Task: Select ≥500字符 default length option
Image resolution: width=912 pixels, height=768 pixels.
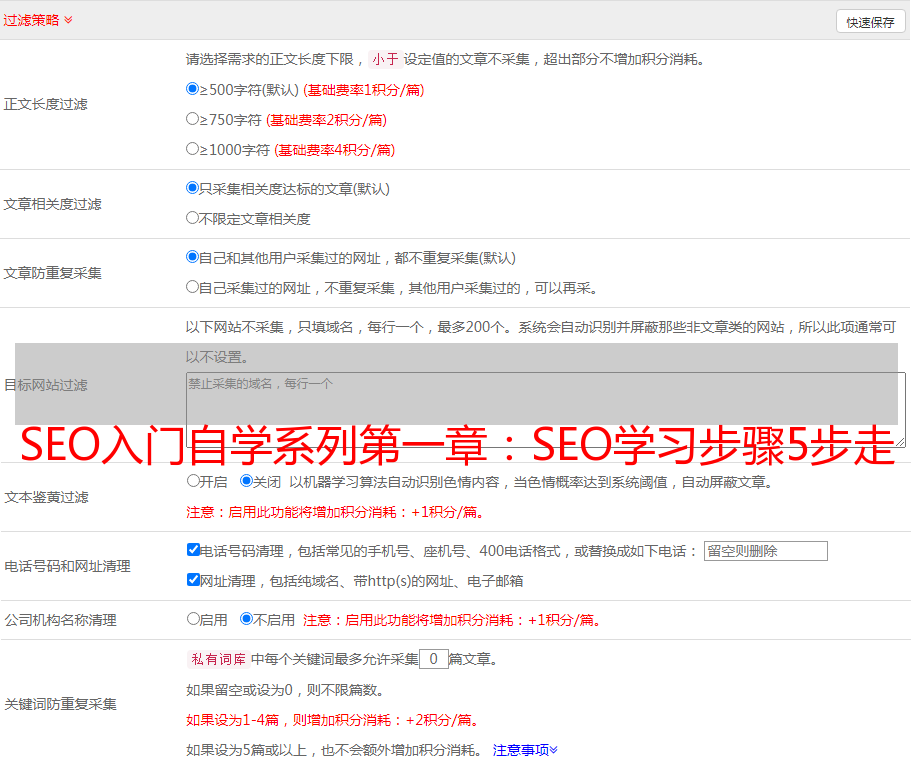Action: pyautogui.click(x=193, y=89)
